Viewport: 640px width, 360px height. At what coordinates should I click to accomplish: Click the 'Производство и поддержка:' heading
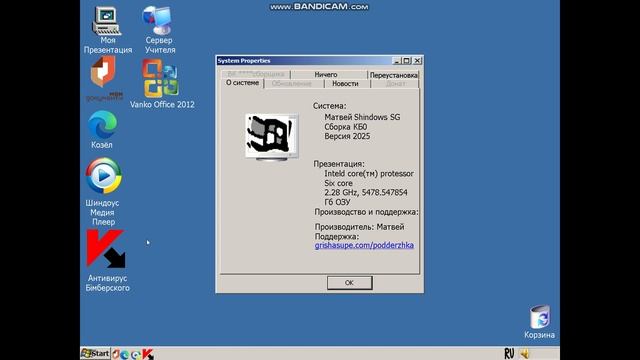pyautogui.click(x=366, y=212)
